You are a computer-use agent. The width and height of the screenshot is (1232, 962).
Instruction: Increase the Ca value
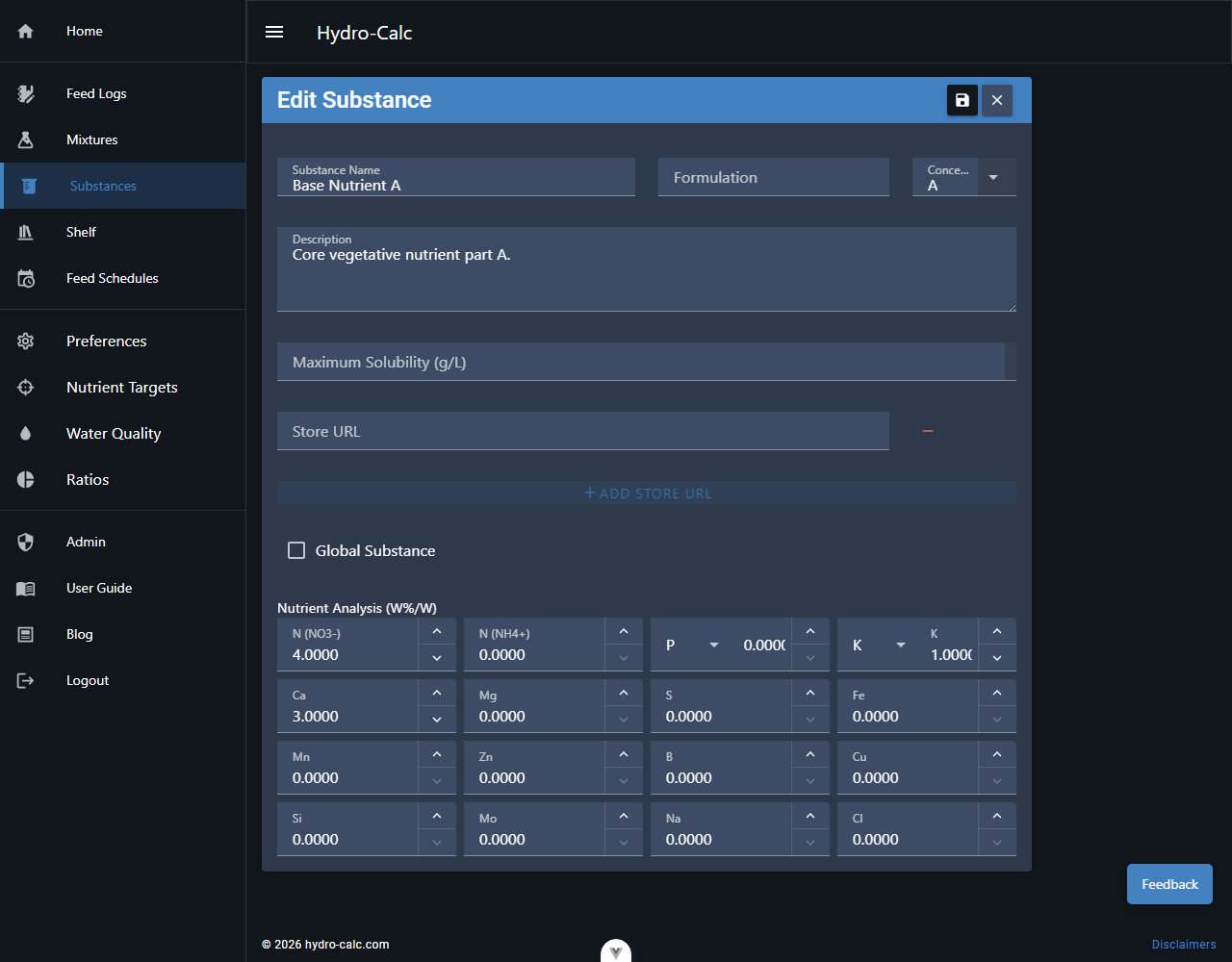click(x=437, y=693)
